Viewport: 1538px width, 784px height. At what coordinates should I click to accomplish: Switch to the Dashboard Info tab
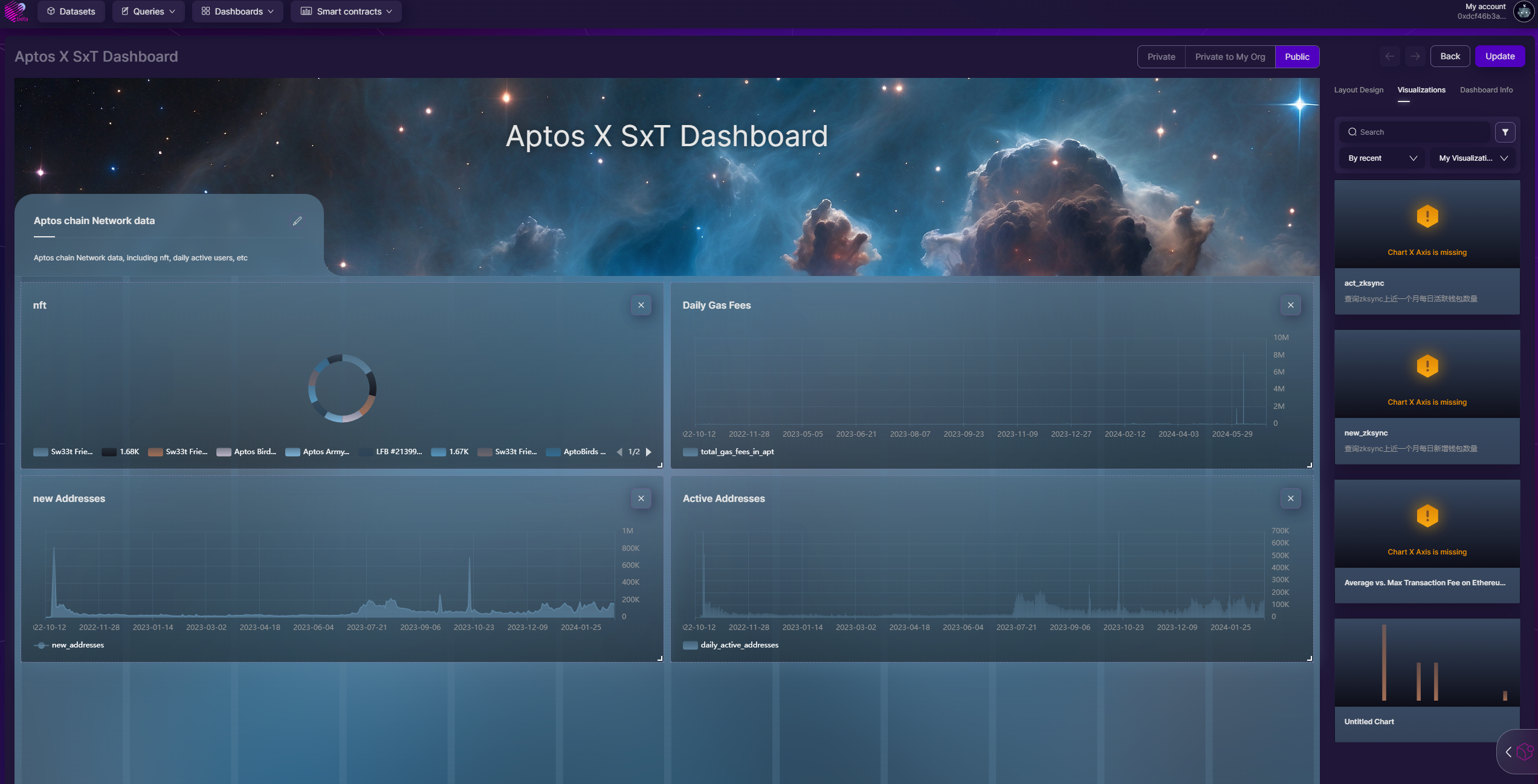(x=1486, y=90)
